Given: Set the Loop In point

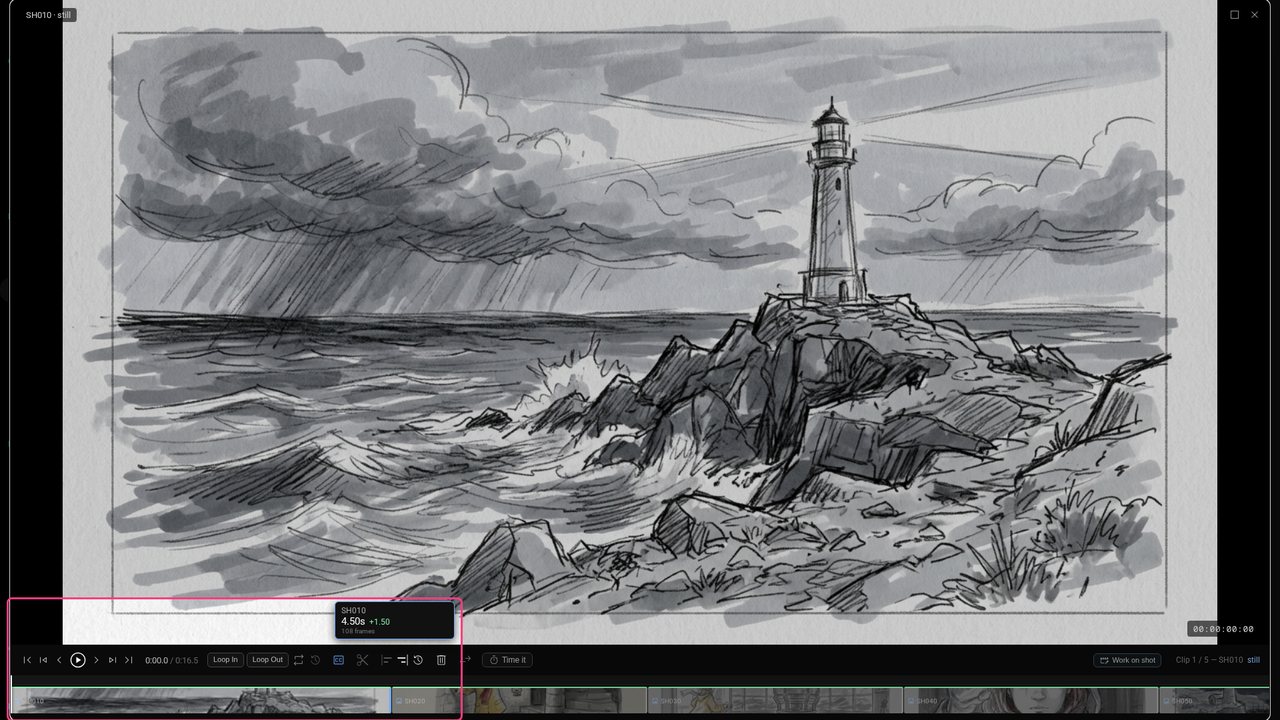Looking at the screenshot, I should [x=225, y=660].
